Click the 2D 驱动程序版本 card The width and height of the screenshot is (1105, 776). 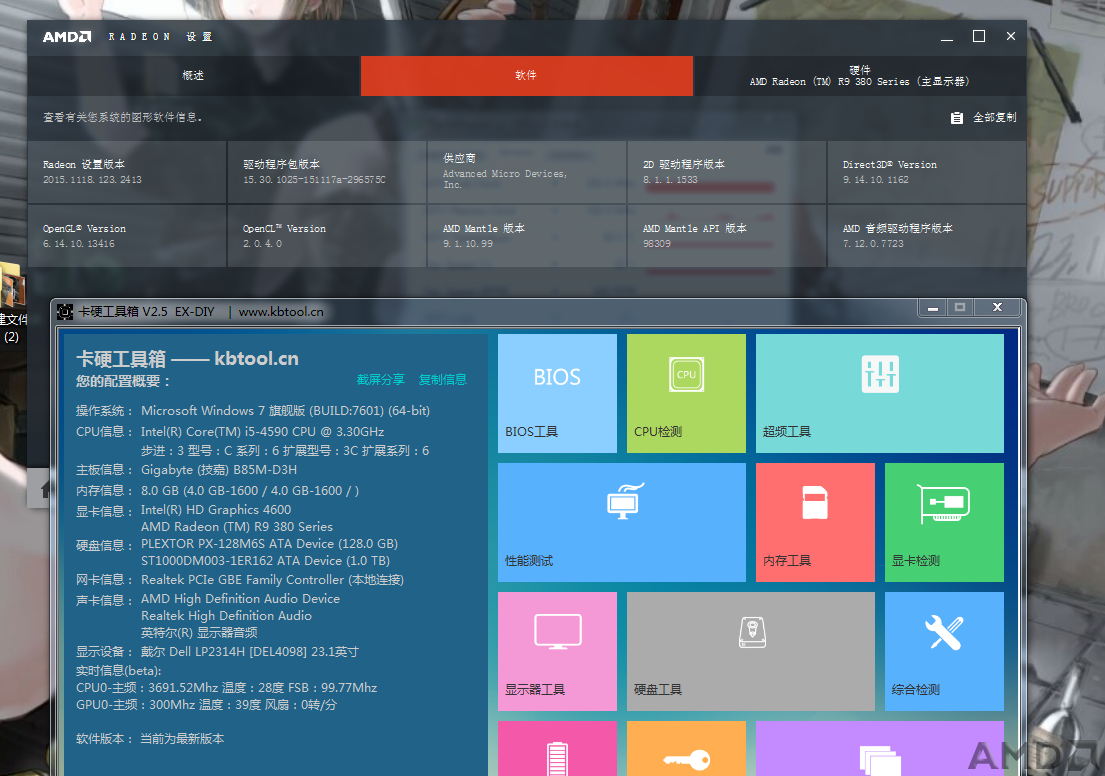[x=727, y=172]
